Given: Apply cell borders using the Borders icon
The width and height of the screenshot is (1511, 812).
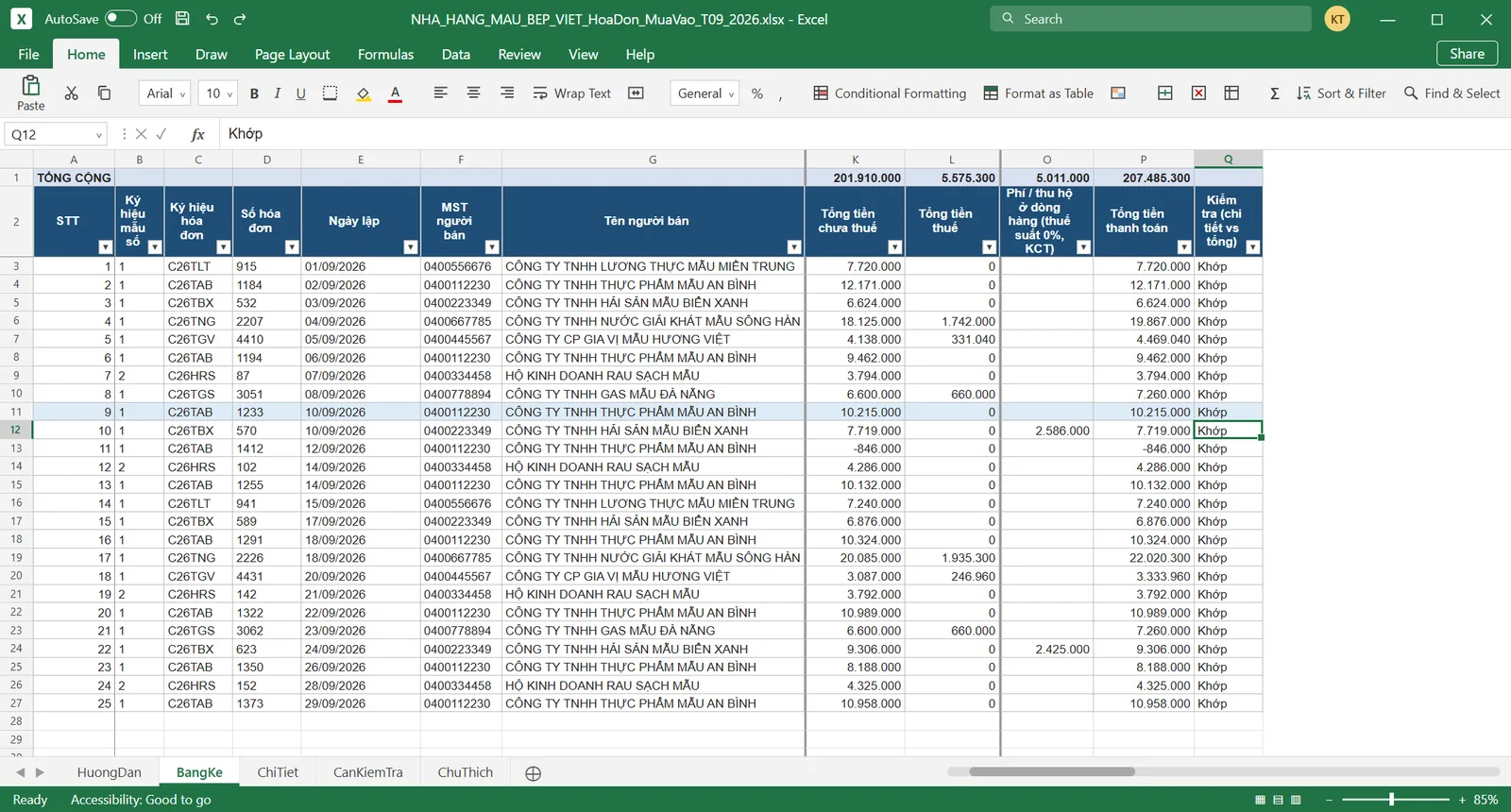Looking at the screenshot, I should [330, 93].
